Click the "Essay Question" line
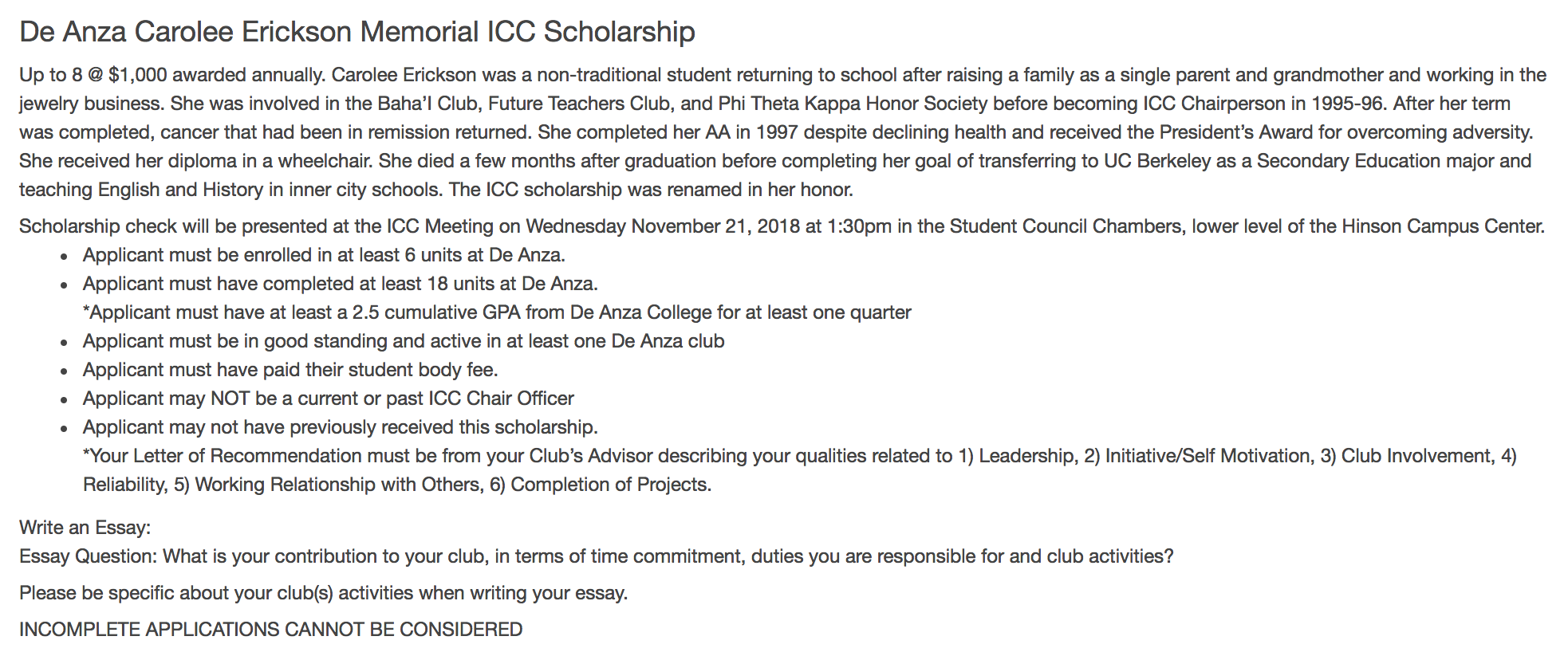Image resolution: width=1568 pixels, height=652 pixels. coord(596,556)
